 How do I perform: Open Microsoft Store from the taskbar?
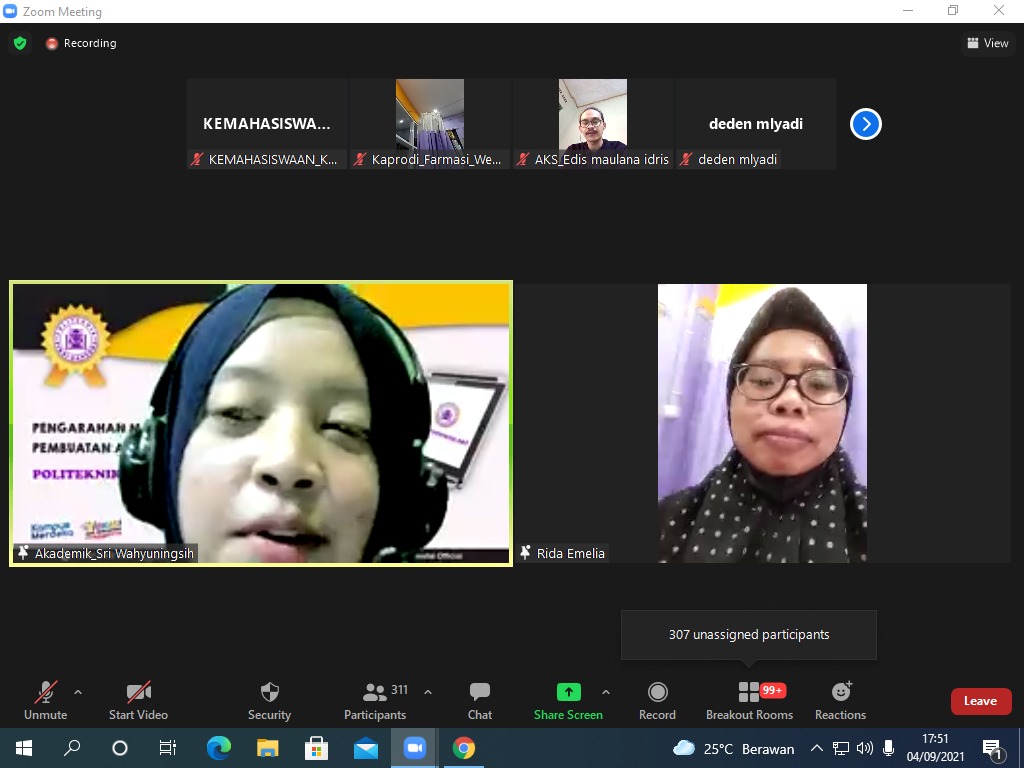point(316,748)
